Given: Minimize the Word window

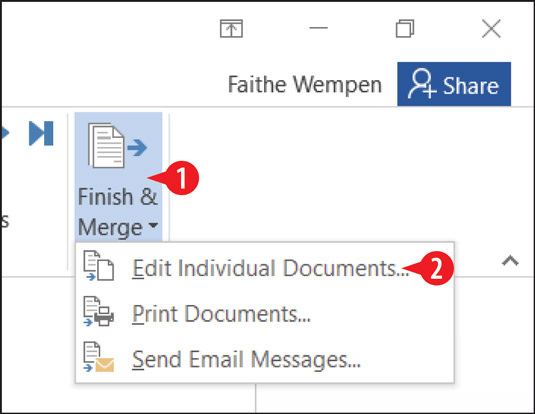Looking at the screenshot, I should (x=318, y=28).
